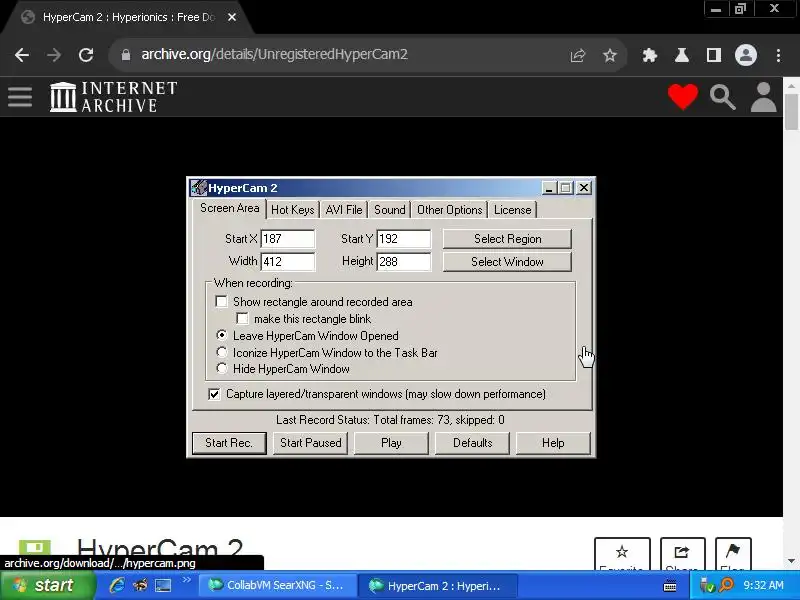Image resolution: width=800 pixels, height=600 pixels.
Task: Open the AVI File tab
Action: pyautogui.click(x=344, y=210)
